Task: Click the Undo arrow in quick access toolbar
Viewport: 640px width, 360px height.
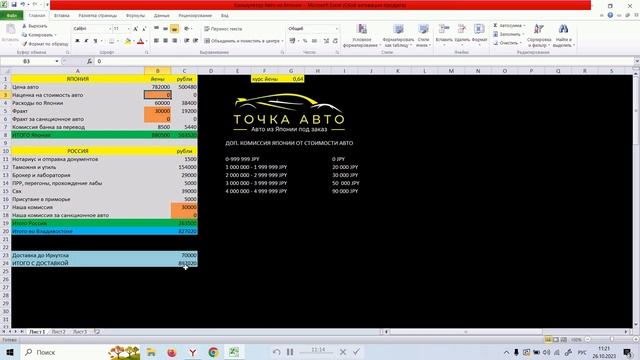Action: click(23, 4)
